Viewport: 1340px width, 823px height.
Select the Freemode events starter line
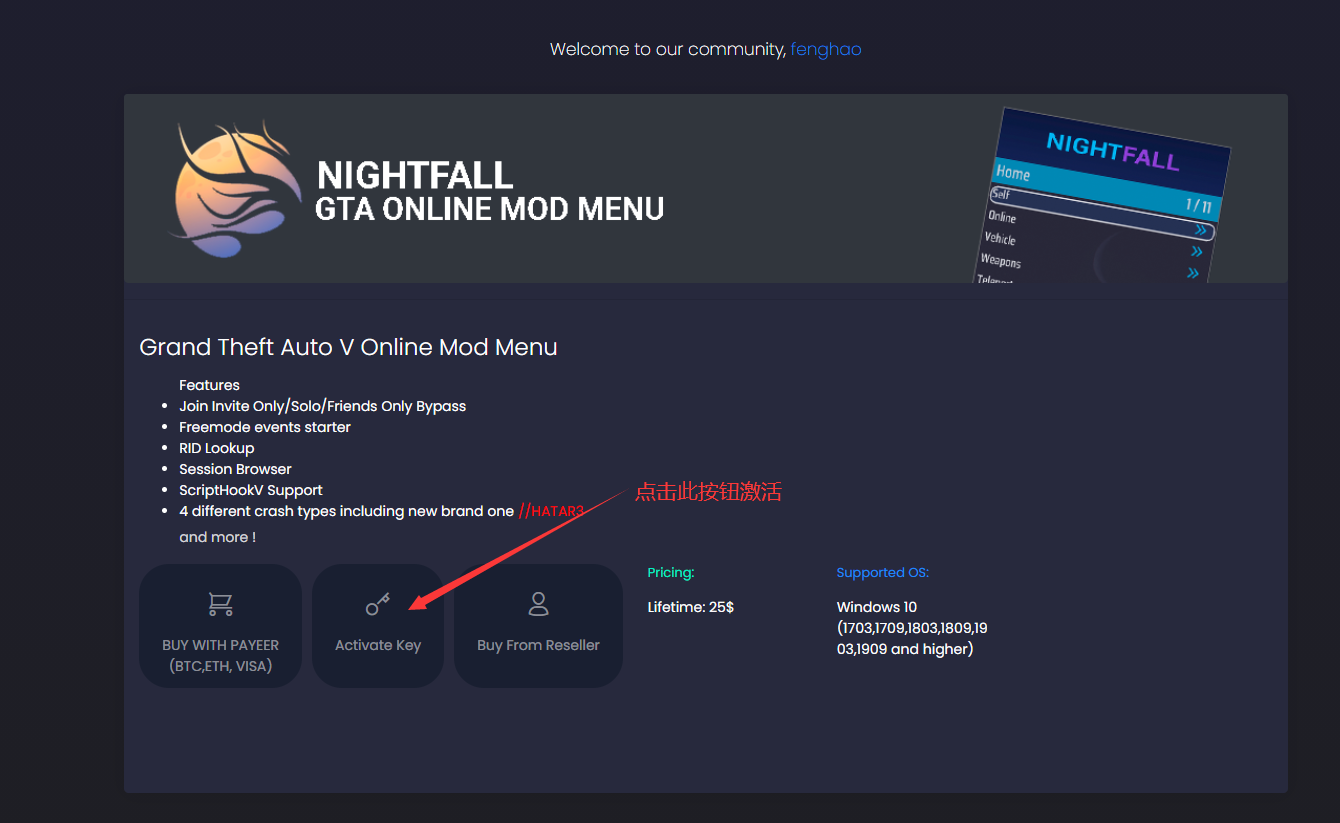coord(265,427)
